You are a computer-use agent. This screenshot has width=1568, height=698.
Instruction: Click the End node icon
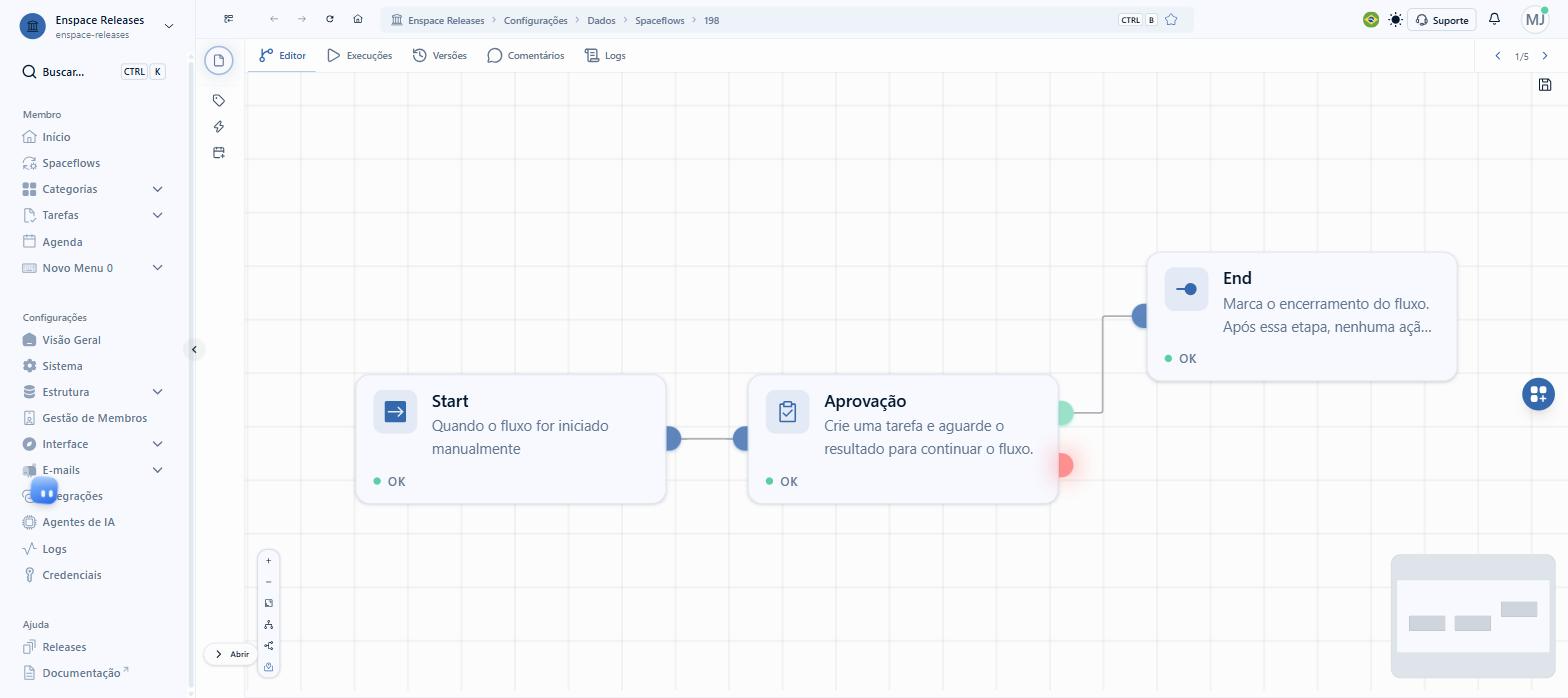[x=1186, y=289]
